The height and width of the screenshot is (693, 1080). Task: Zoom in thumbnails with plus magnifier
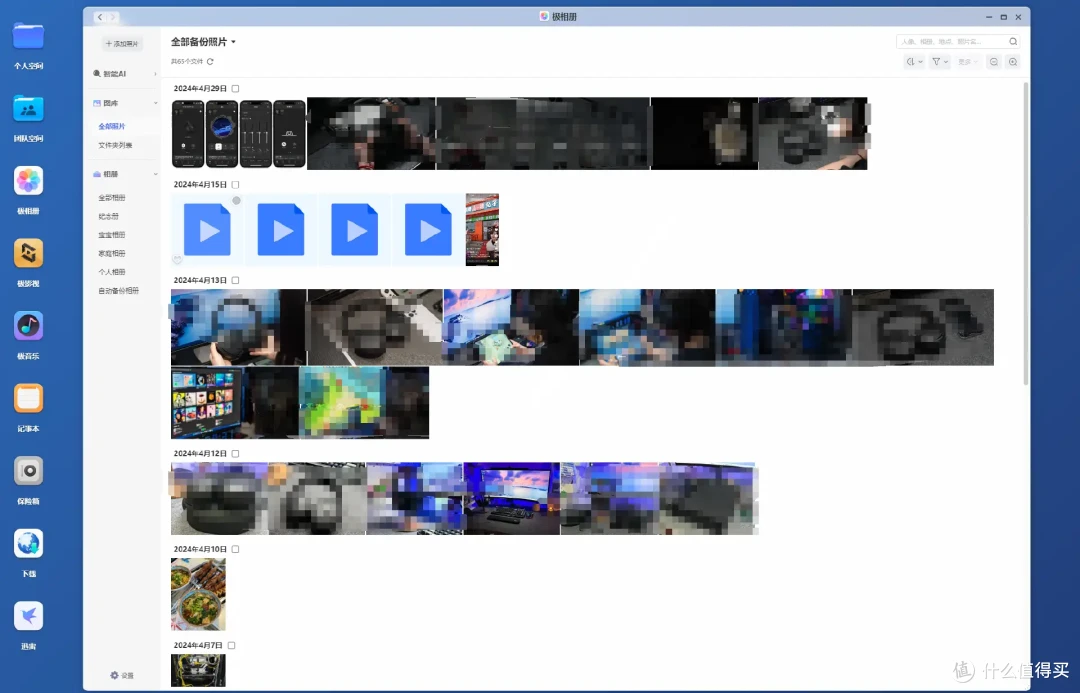pyautogui.click(x=1013, y=62)
